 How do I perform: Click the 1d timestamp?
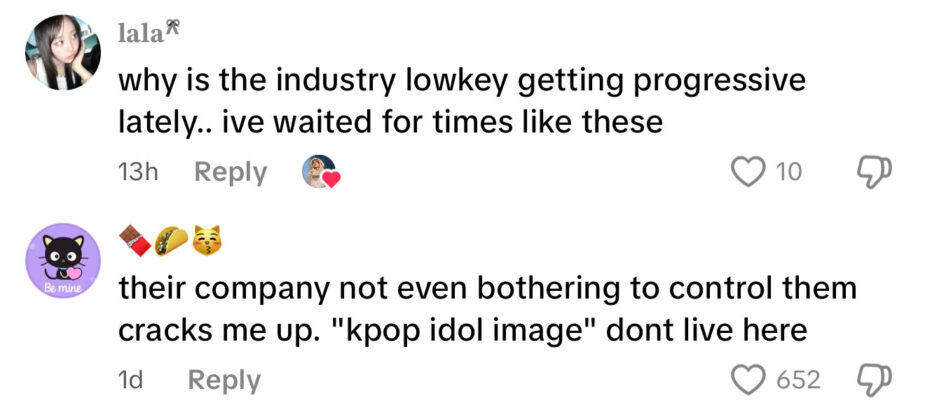click(133, 380)
